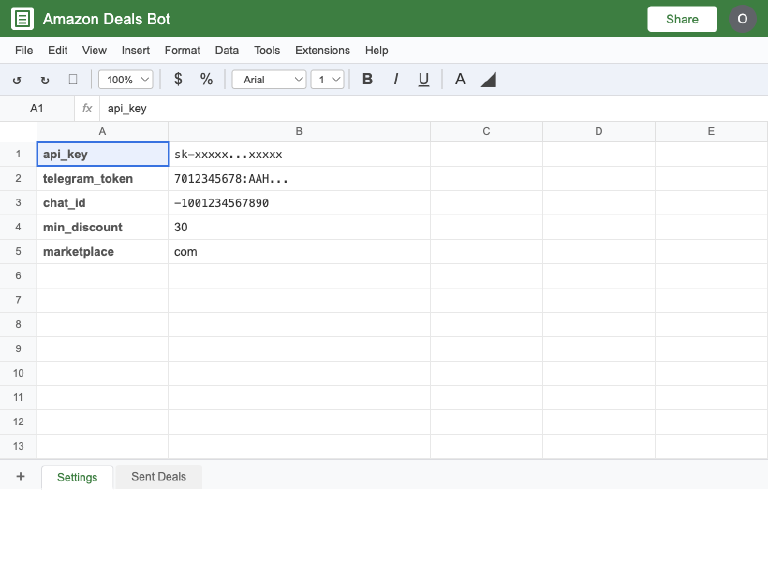Open the Insert menu

point(136,50)
